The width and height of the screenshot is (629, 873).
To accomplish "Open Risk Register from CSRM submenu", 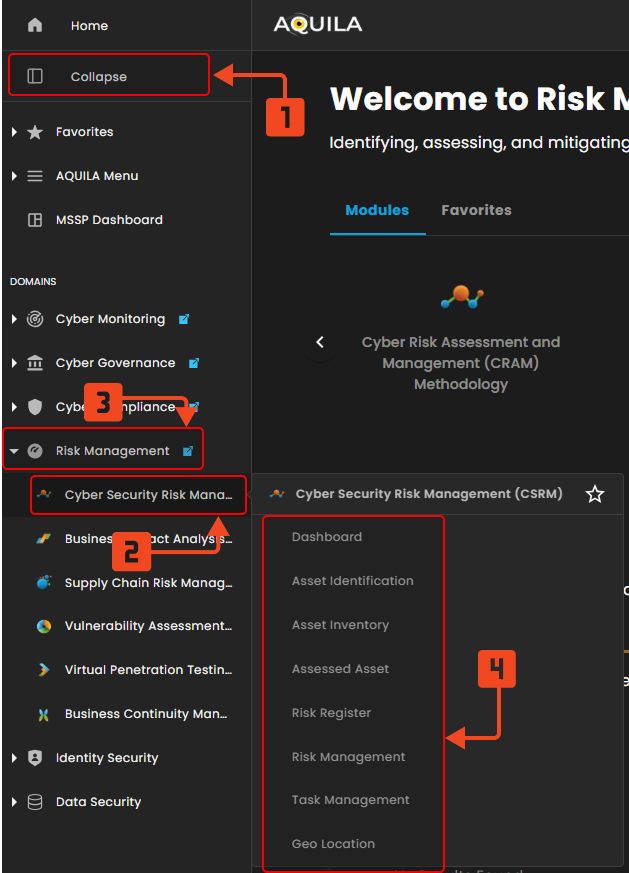I will click(331, 713).
